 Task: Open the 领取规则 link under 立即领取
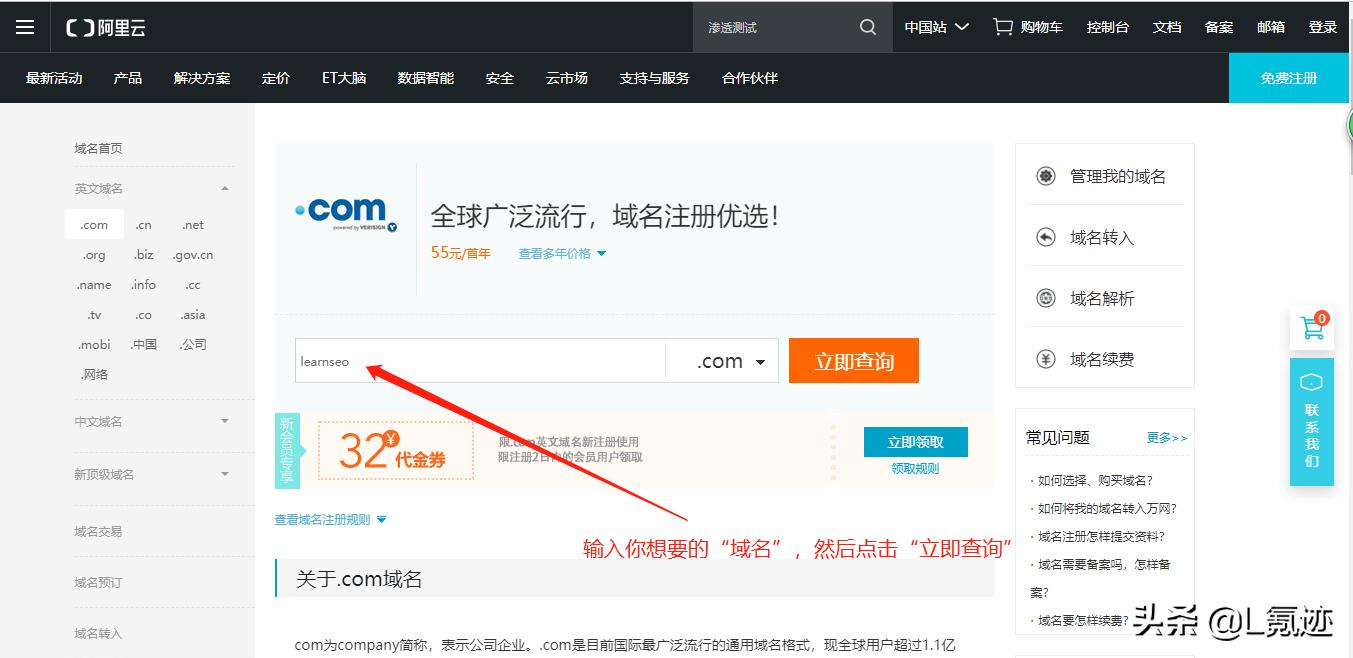click(915, 467)
